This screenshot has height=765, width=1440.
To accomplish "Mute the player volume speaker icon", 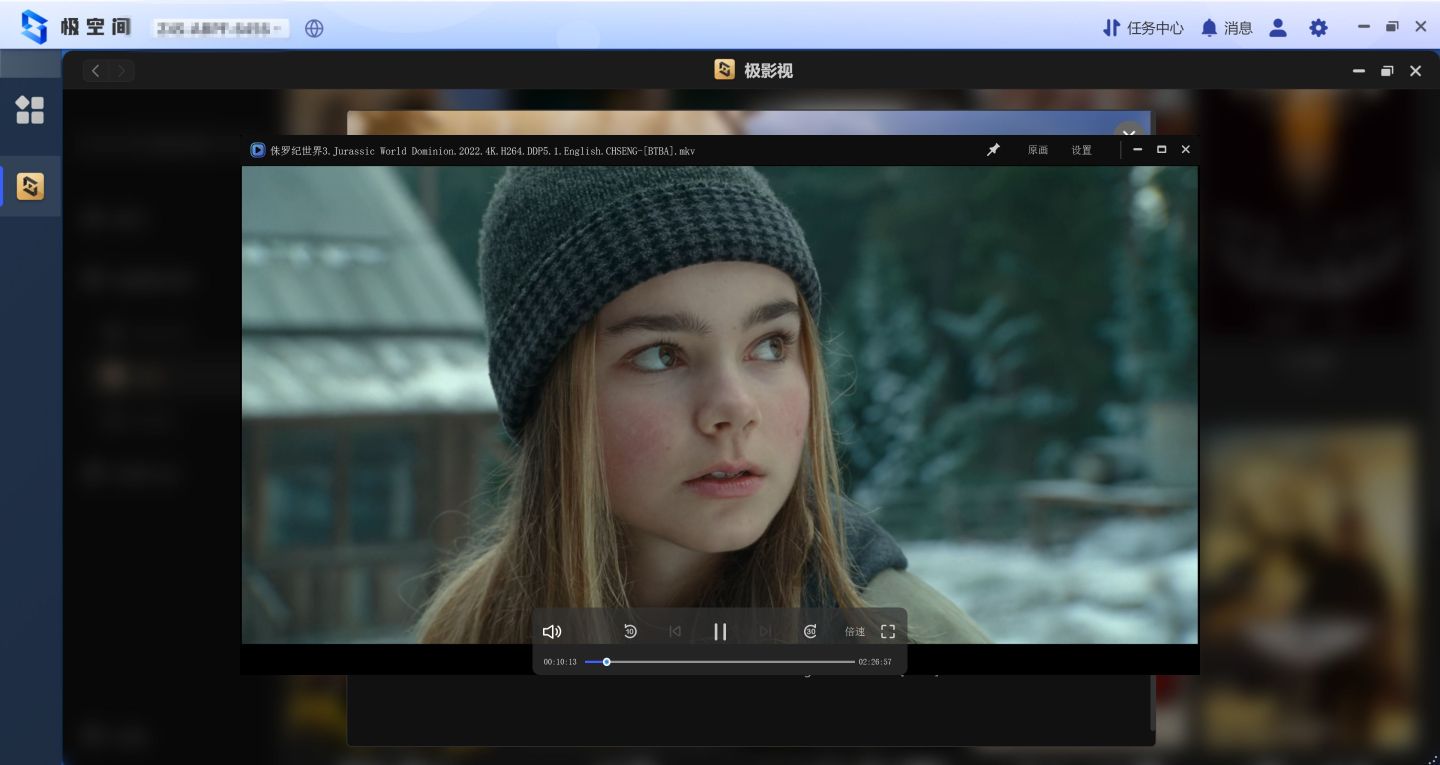I will point(552,631).
